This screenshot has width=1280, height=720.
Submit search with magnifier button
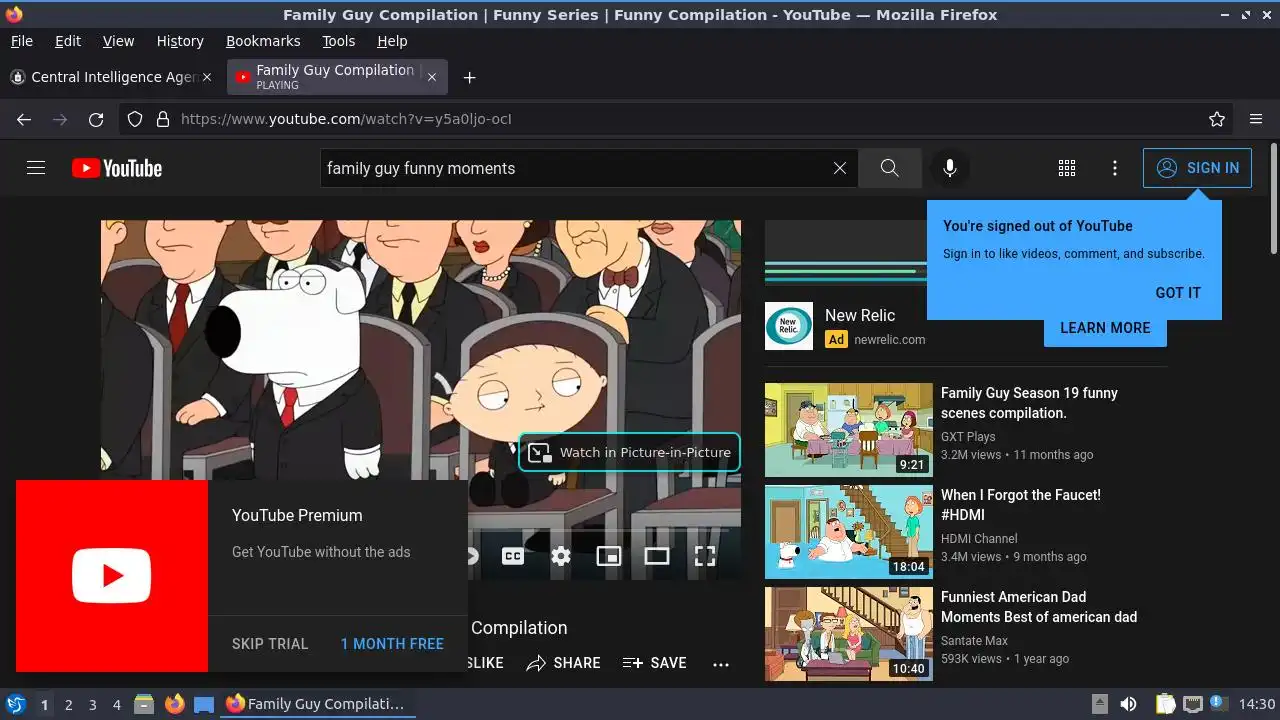[890, 168]
